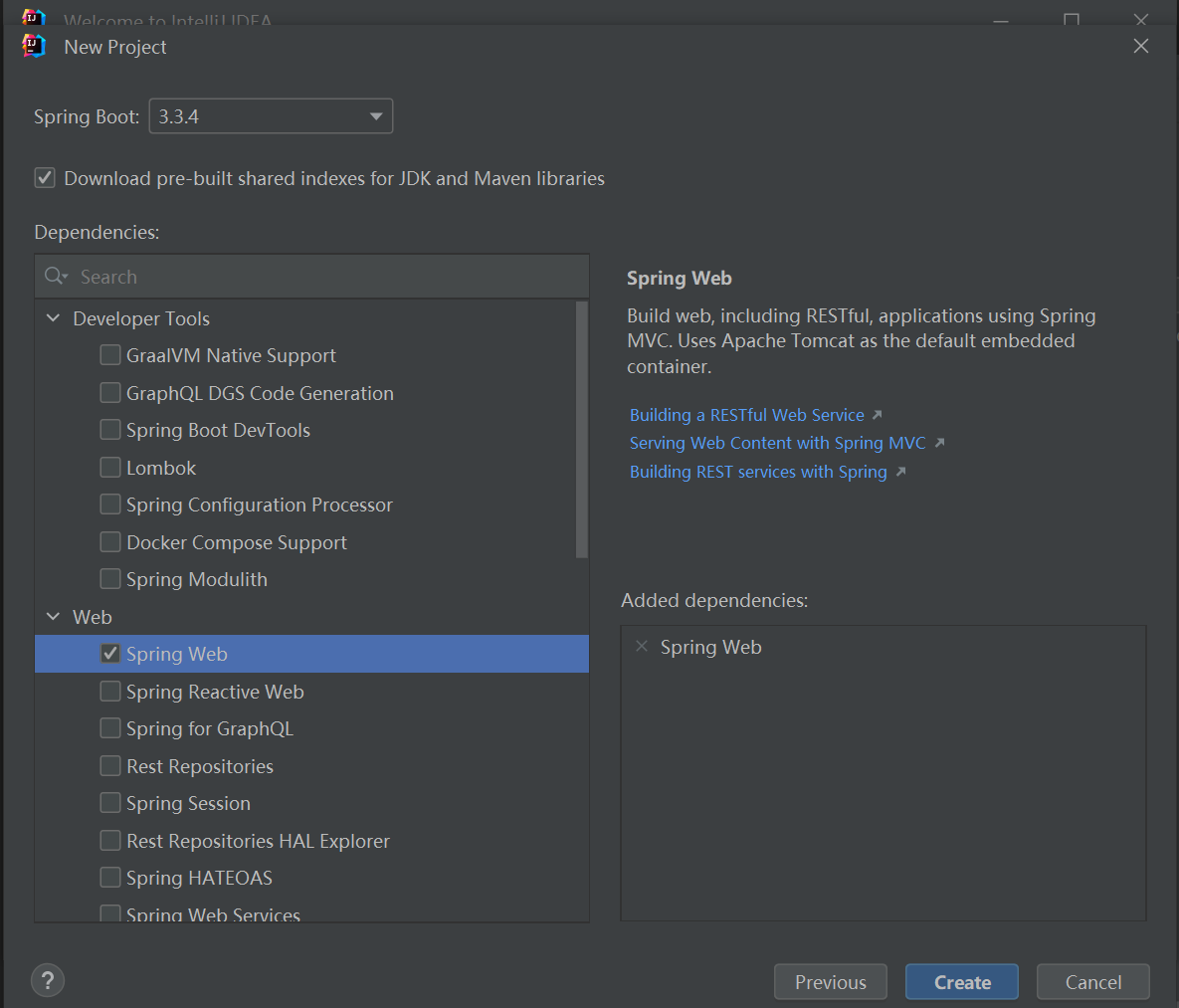Screen dimensions: 1179x1008
Task: Open Building a RESTful Web Service link
Action: tap(746, 415)
